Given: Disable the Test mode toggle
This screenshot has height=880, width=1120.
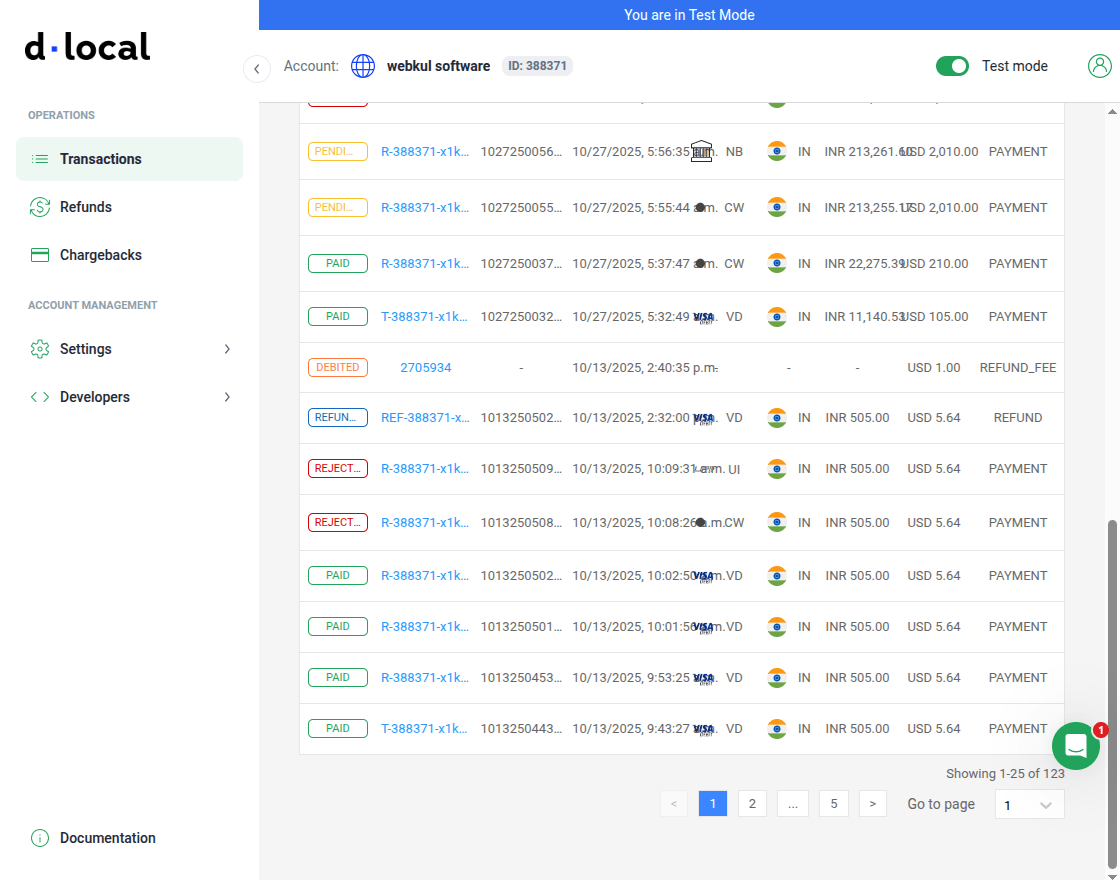Looking at the screenshot, I should [x=952, y=65].
